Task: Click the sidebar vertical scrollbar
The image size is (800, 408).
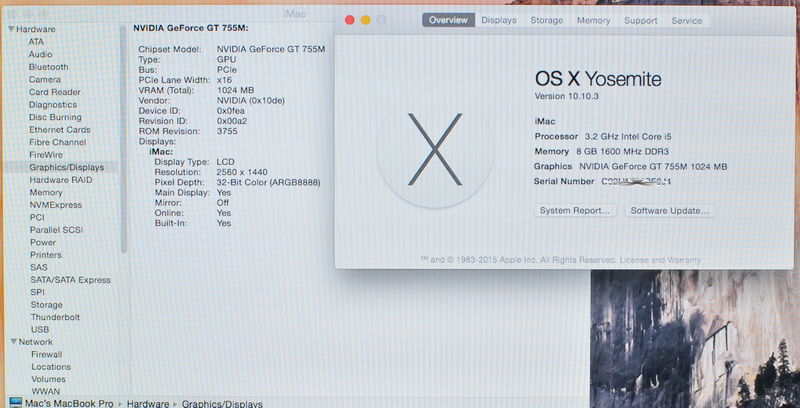Action: click(x=123, y=139)
